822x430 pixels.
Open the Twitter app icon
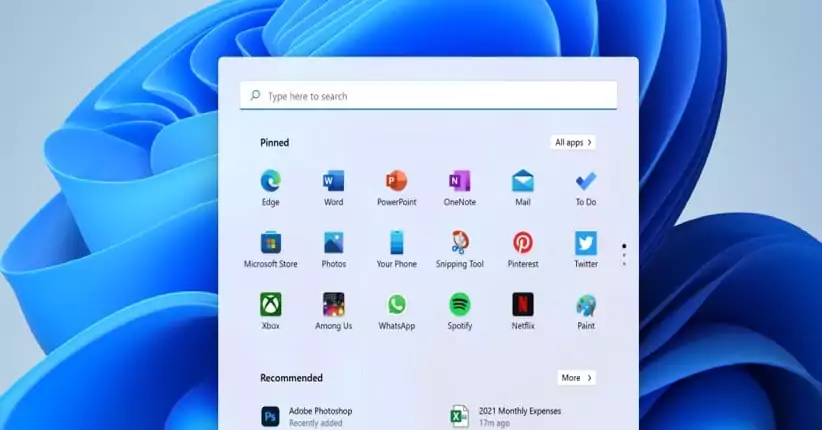[585, 244]
